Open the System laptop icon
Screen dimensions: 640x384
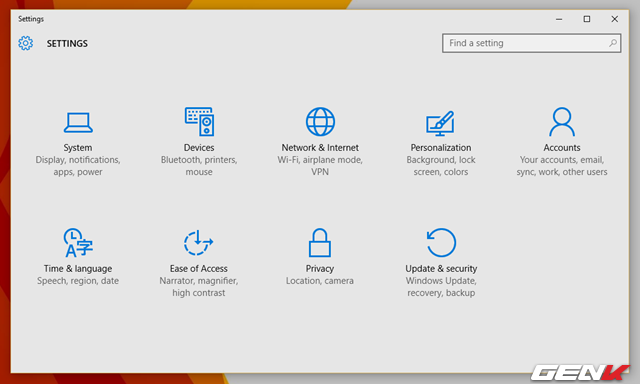tap(78, 122)
